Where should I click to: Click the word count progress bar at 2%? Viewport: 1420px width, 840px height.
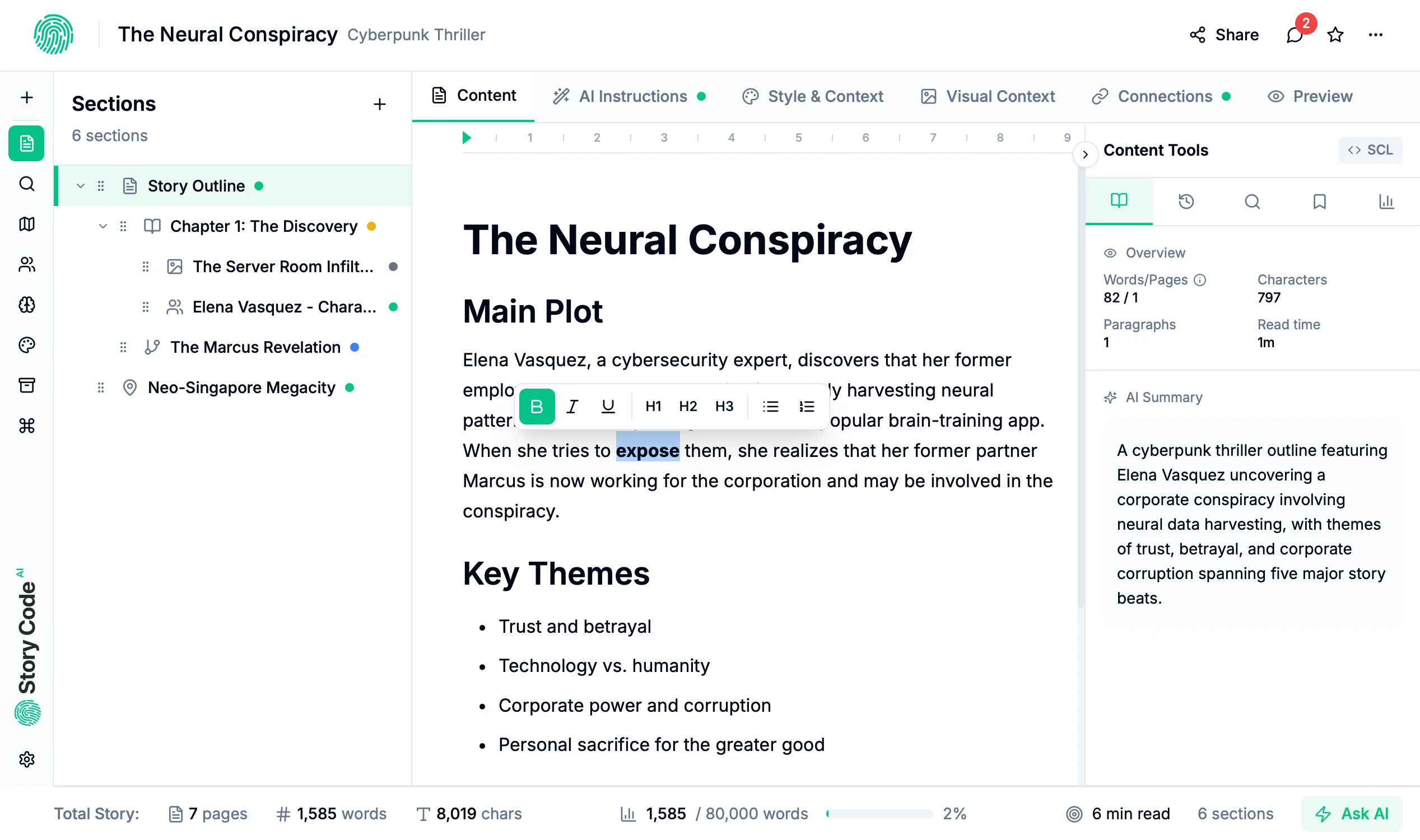pos(879,813)
